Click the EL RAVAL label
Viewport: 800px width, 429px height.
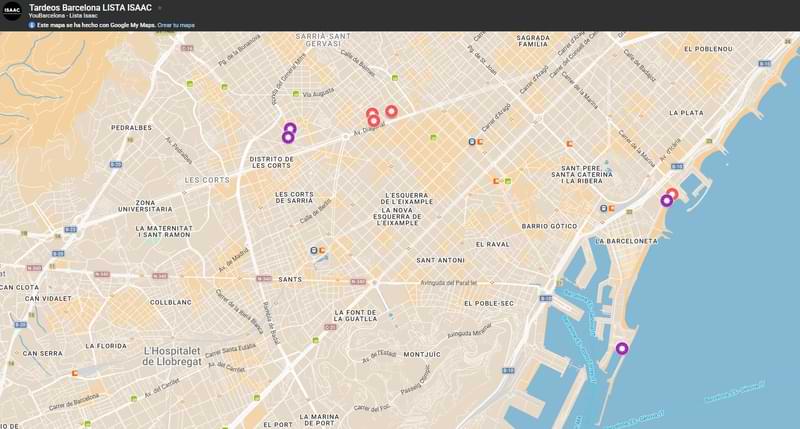[x=493, y=244]
